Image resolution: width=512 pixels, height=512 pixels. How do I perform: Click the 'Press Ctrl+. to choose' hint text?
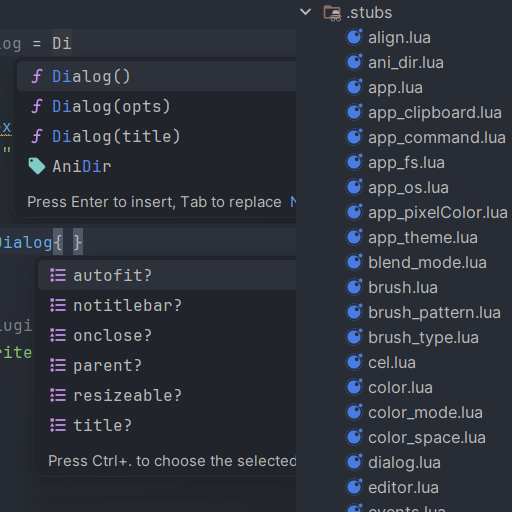pos(172,461)
